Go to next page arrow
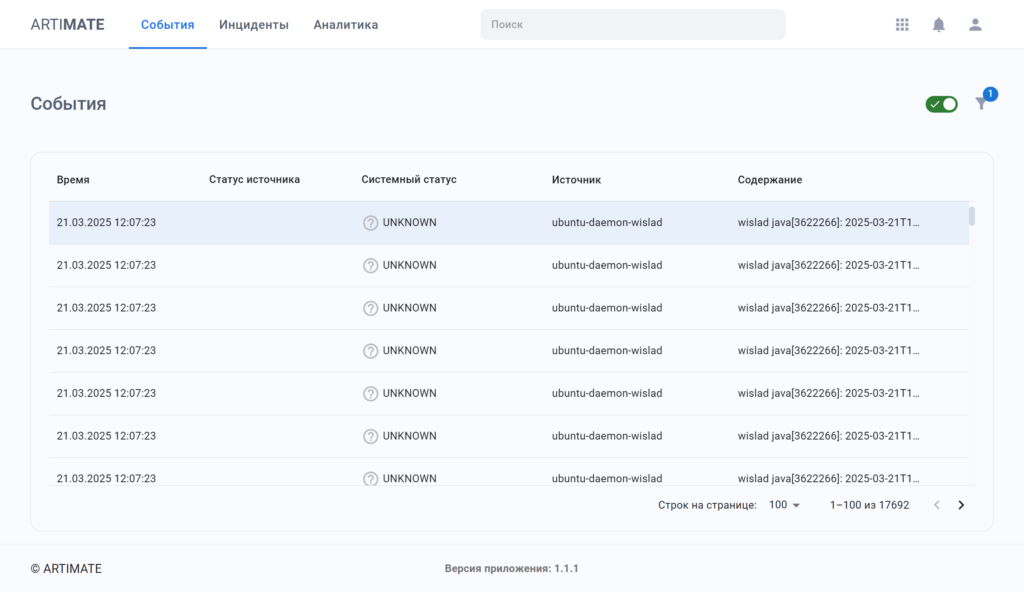Viewport: 1024px width, 592px height. coord(961,505)
